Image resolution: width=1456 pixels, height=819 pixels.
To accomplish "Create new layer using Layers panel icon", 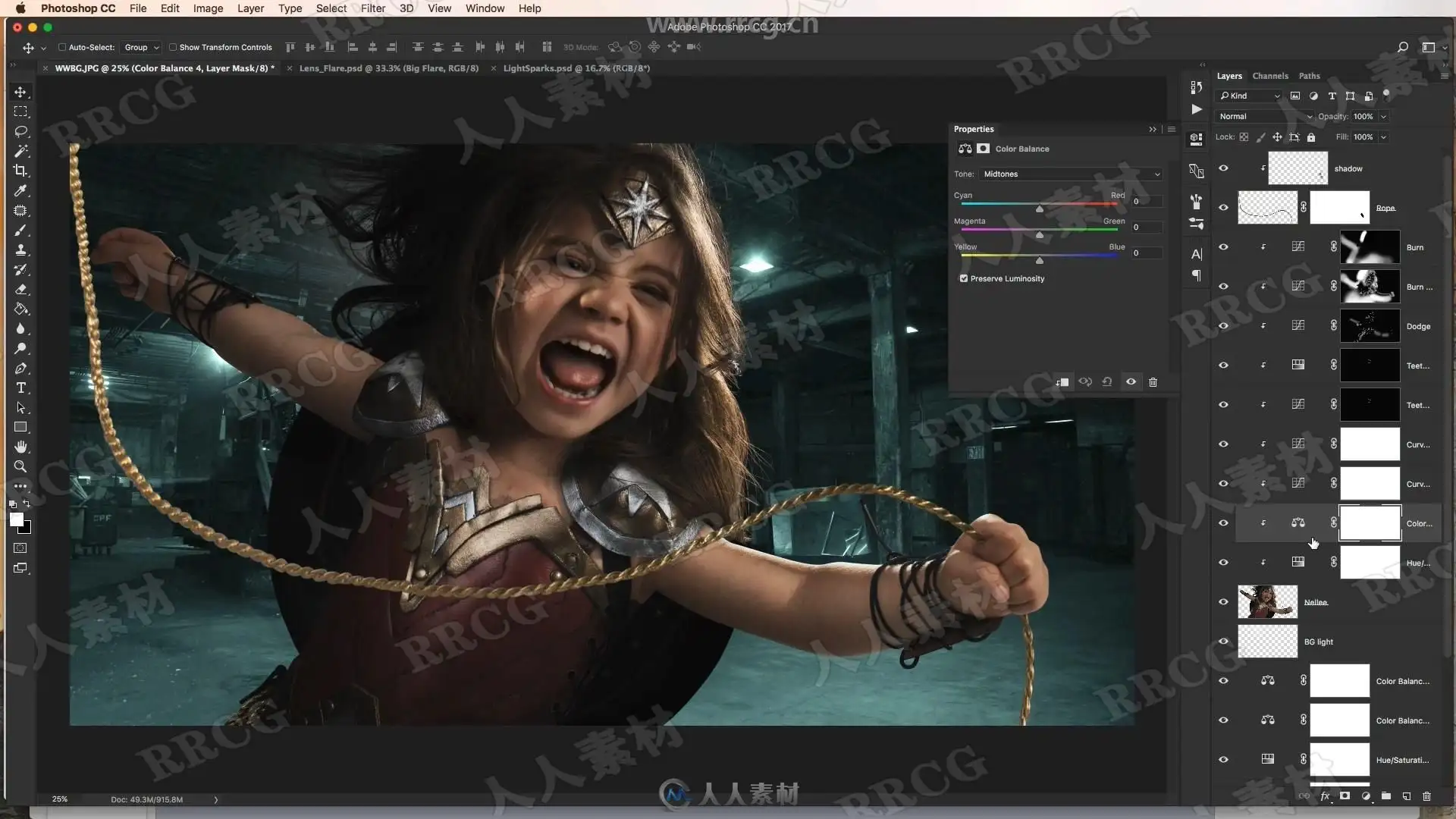I will [1406, 796].
